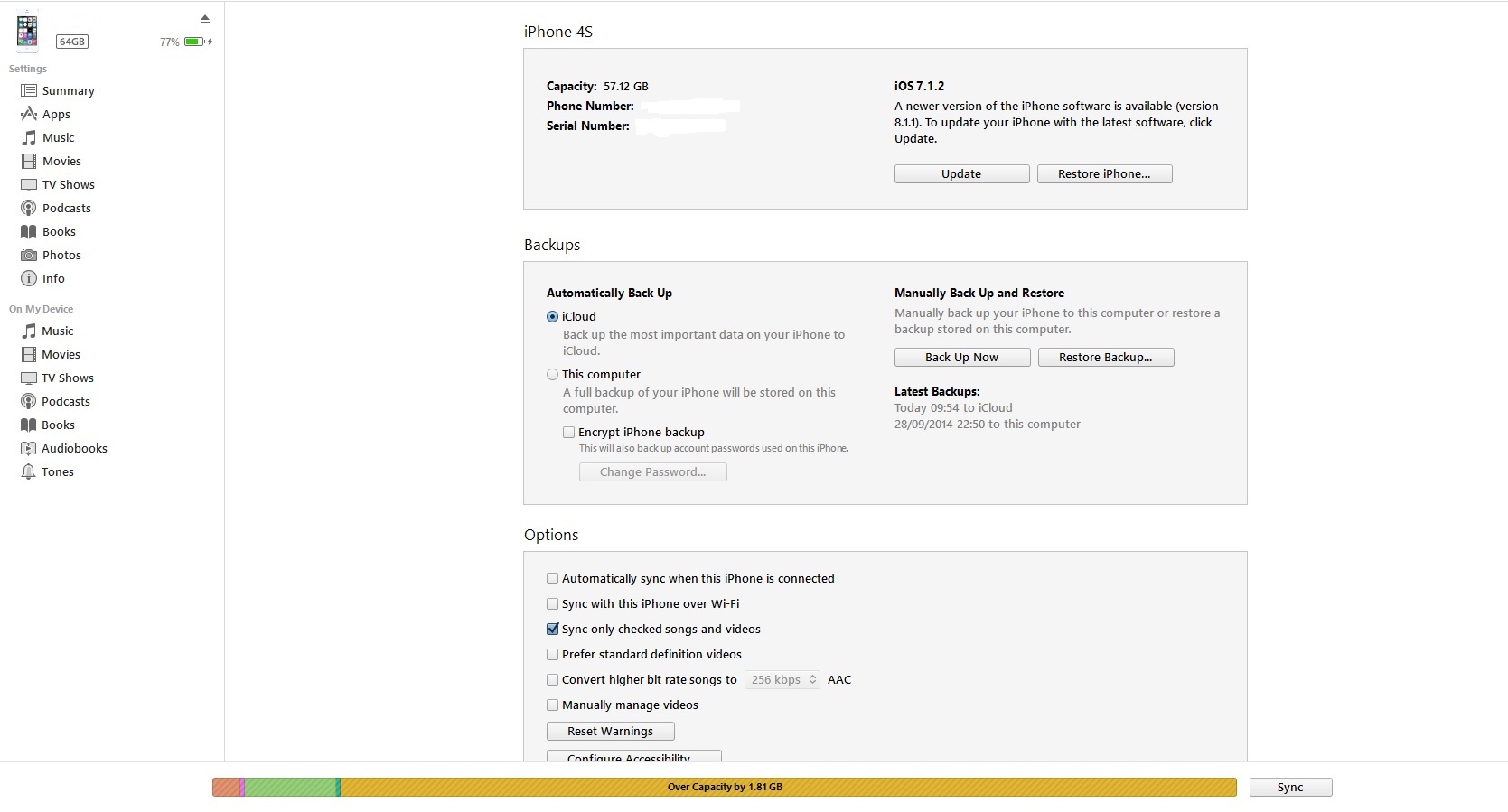
Task: Click the battery charge indicator icon
Action: coord(198,42)
